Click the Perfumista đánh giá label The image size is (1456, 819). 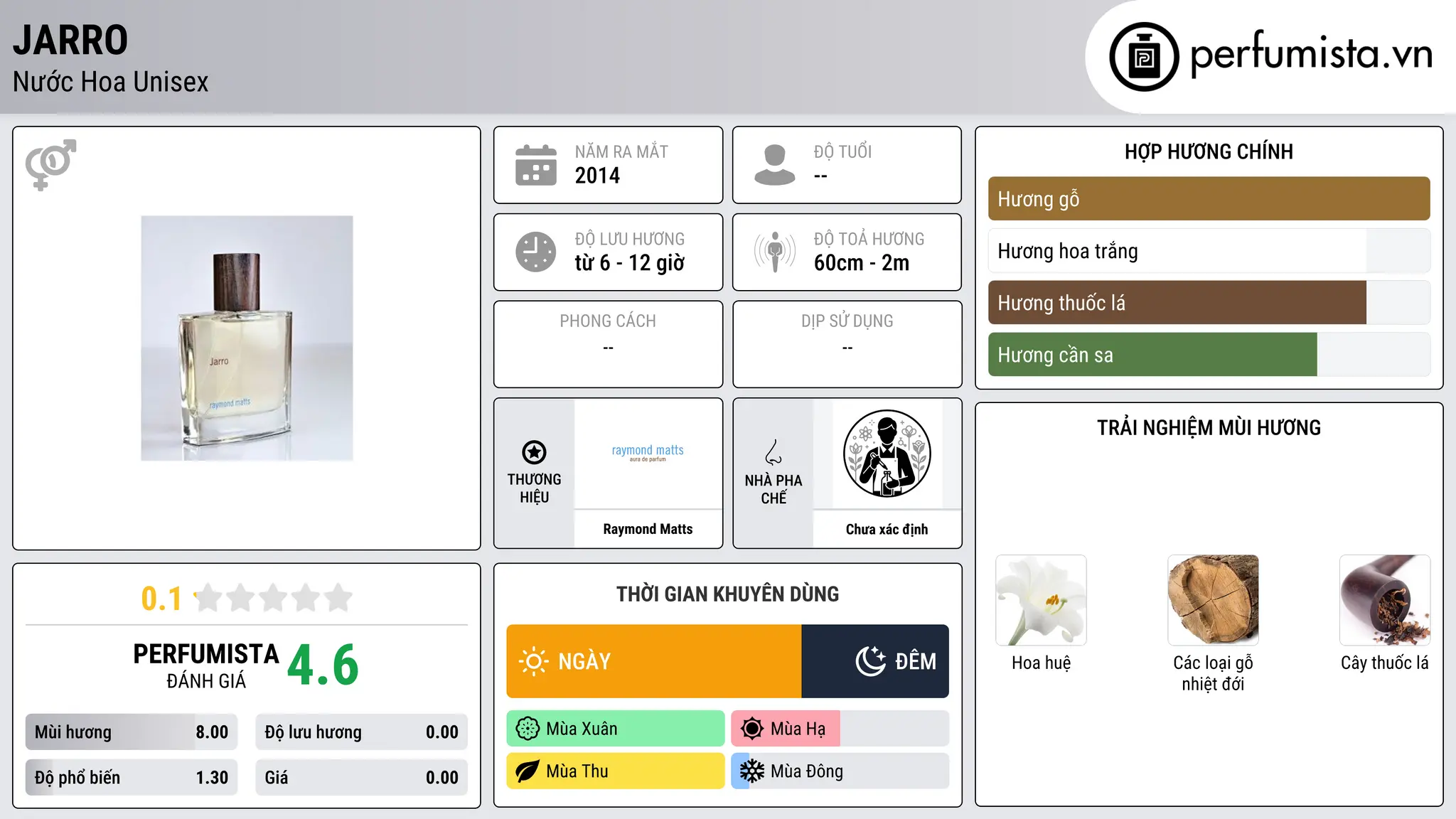[x=206, y=665]
